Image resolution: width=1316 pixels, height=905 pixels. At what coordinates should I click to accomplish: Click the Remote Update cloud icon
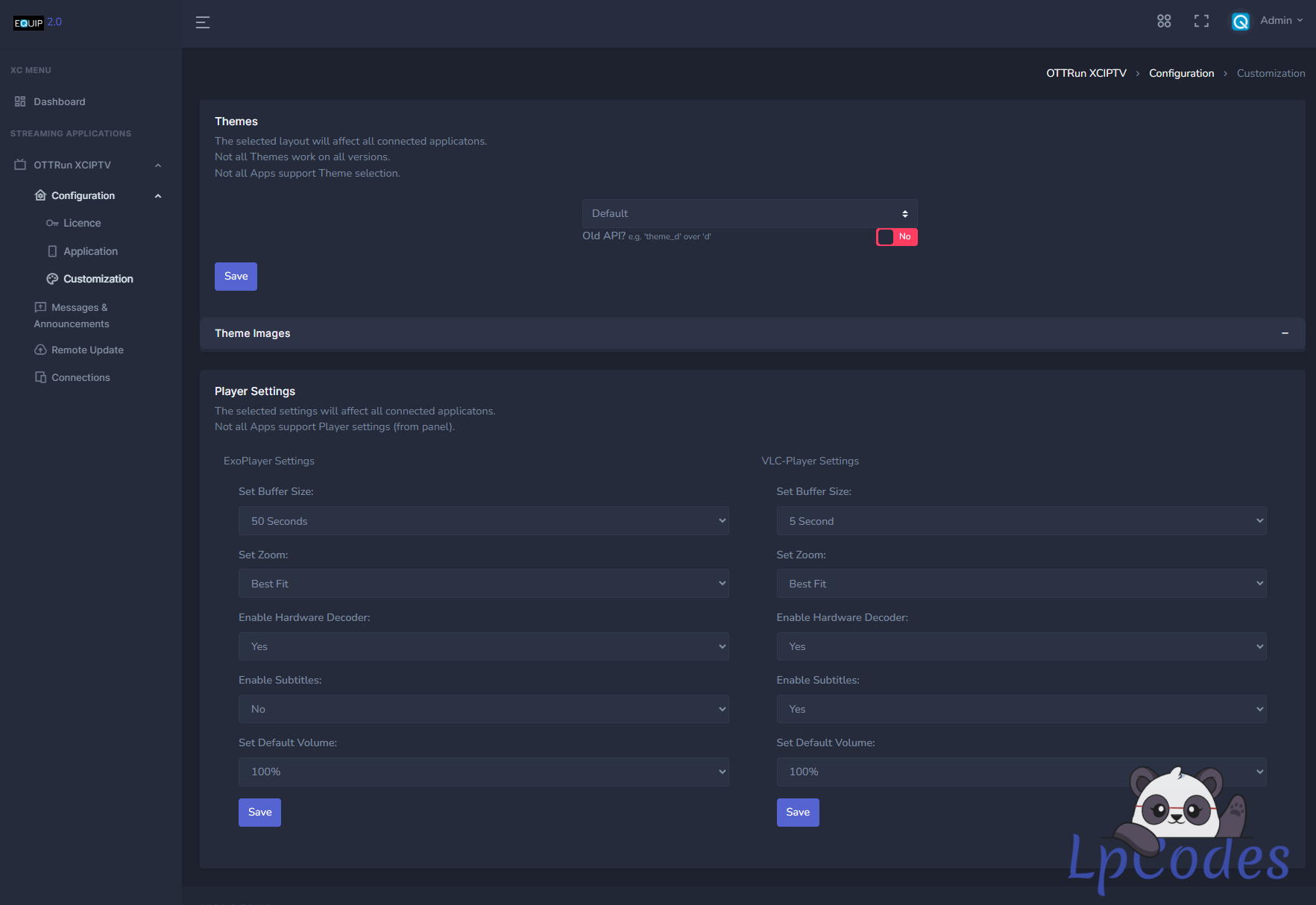pyautogui.click(x=40, y=350)
